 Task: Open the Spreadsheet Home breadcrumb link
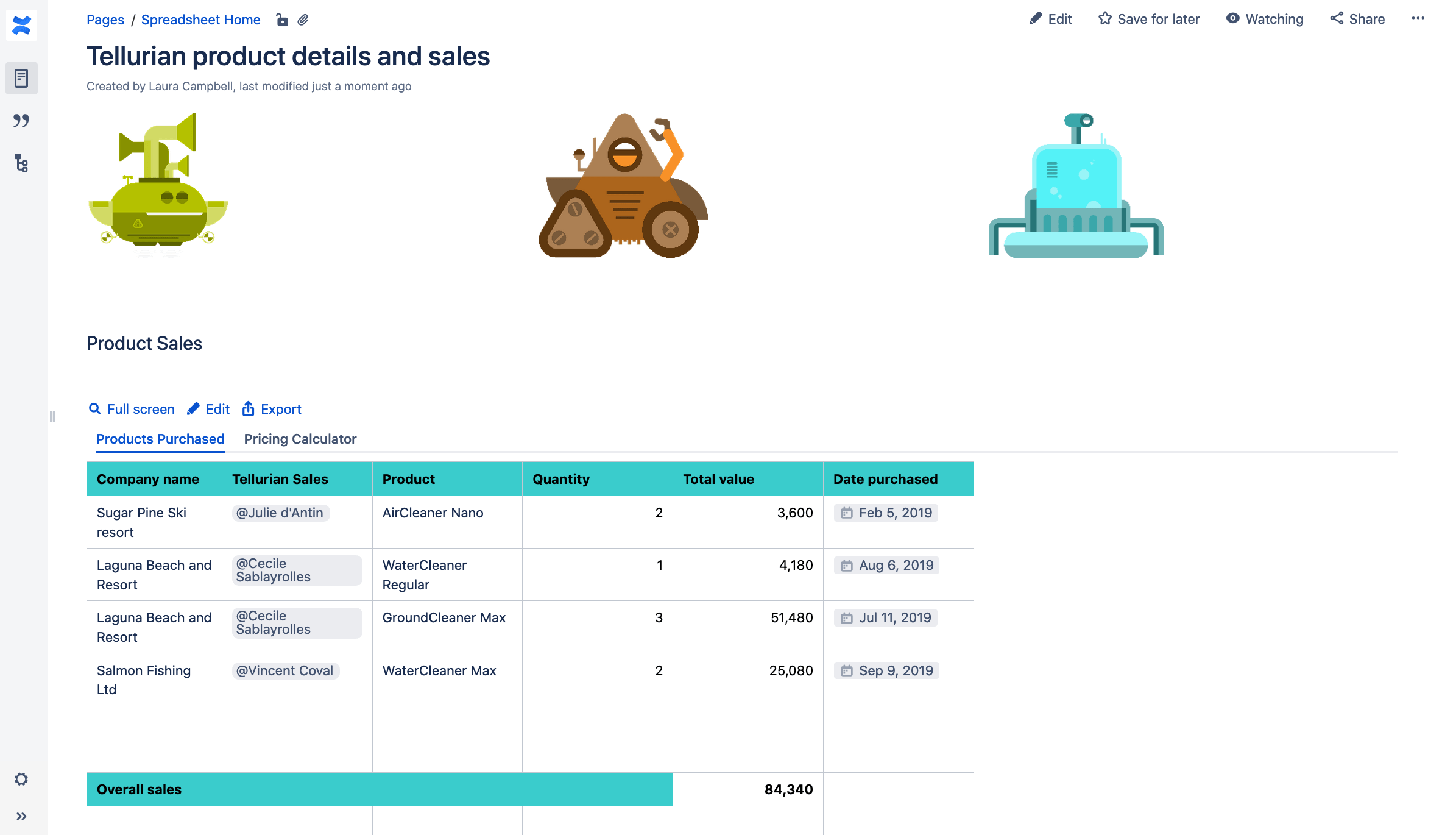pos(201,20)
